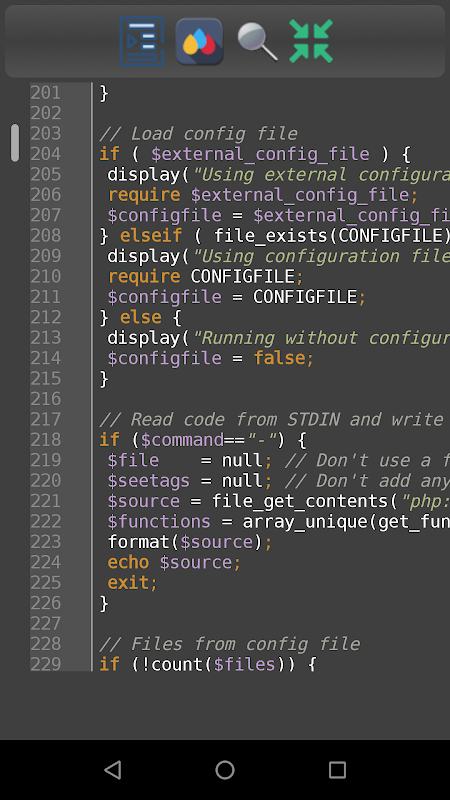Viewport: 450px width, 800px height.
Task: Tap the Android recent apps square
Action: [337, 769]
